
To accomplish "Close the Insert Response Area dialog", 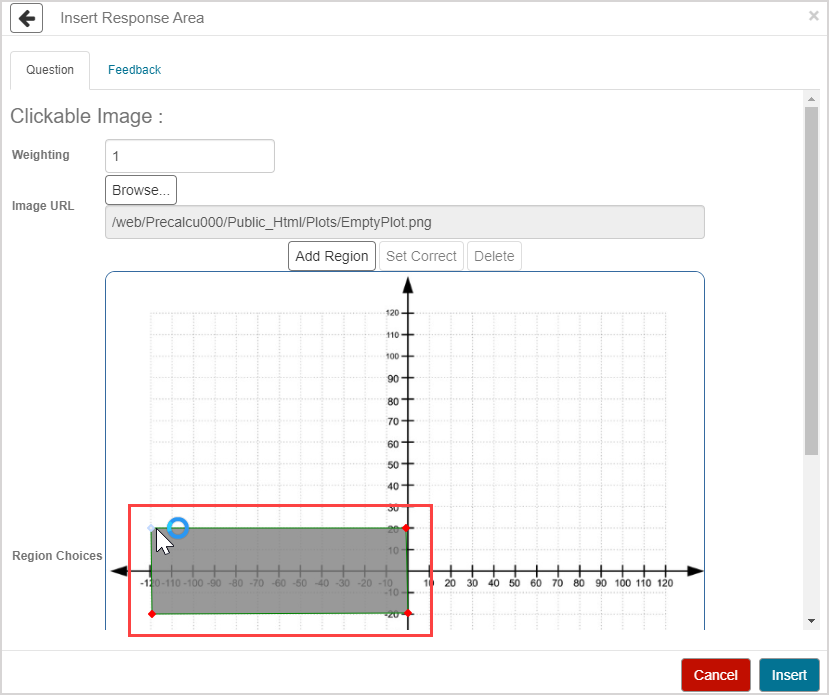I will (813, 16).
